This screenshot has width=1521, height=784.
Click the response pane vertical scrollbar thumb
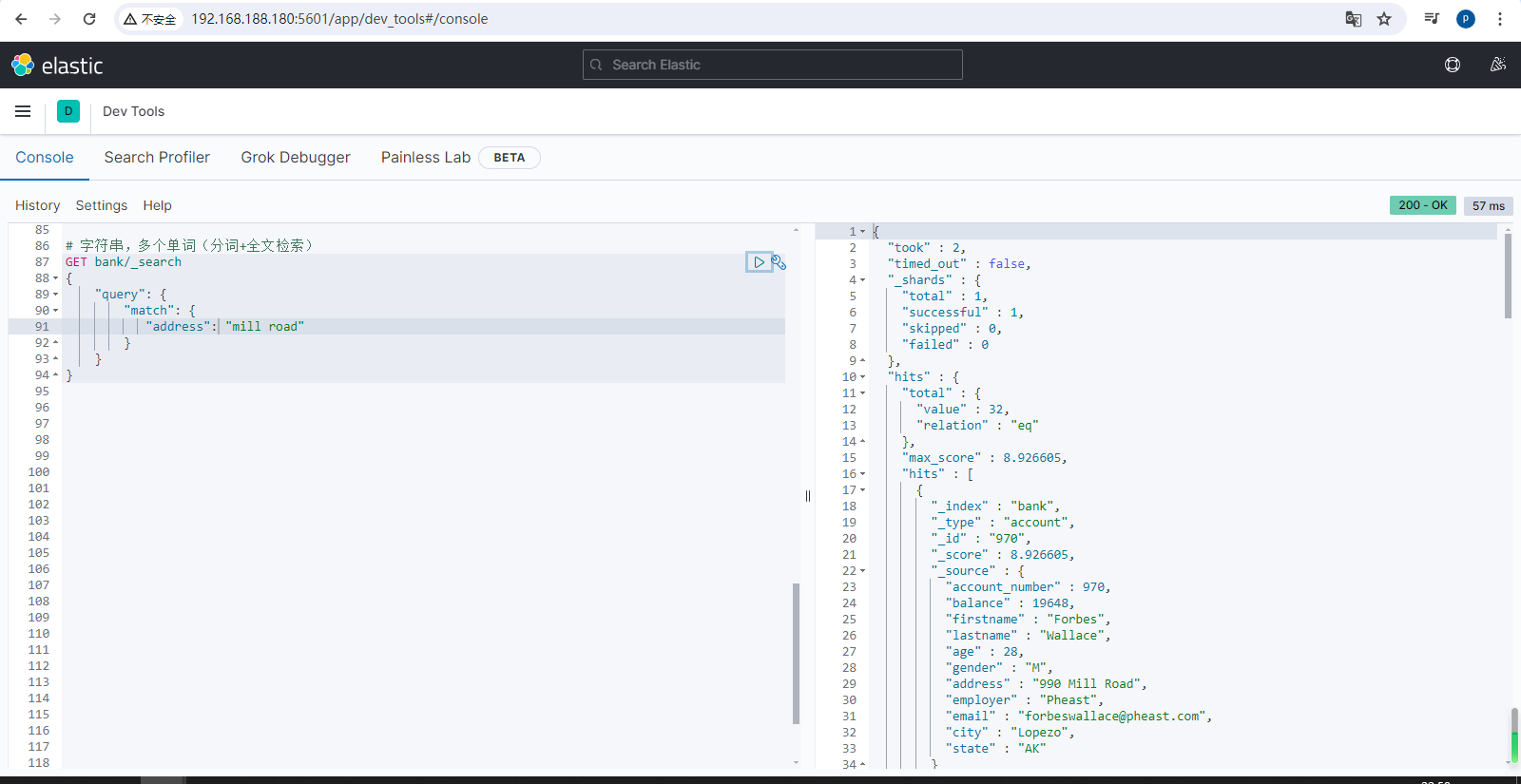[x=1508, y=276]
